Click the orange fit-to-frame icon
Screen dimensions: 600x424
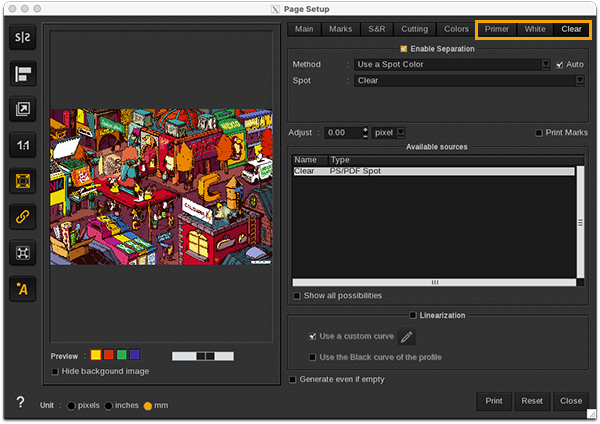click(22, 181)
